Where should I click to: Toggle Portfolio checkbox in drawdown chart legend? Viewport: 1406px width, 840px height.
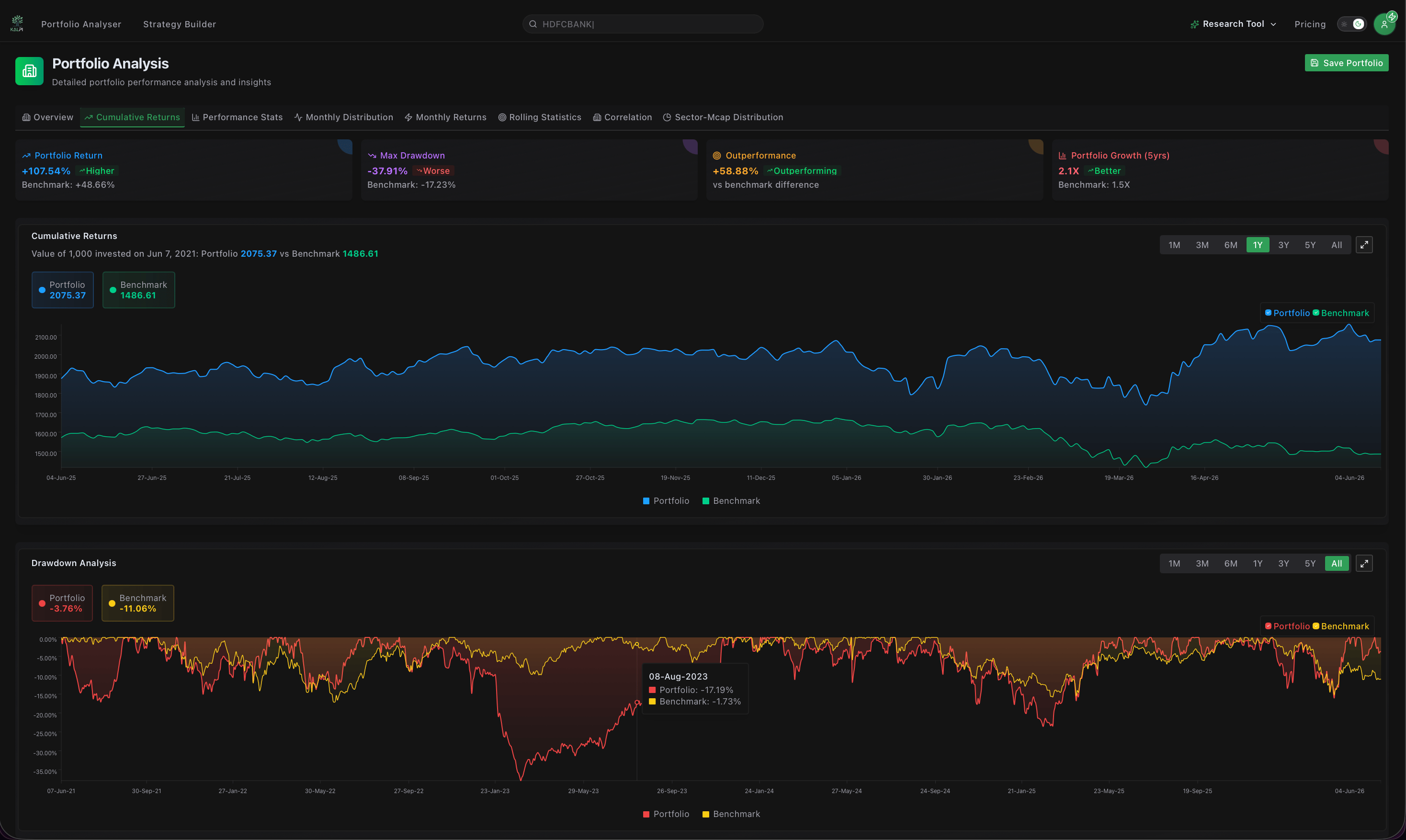1268,625
